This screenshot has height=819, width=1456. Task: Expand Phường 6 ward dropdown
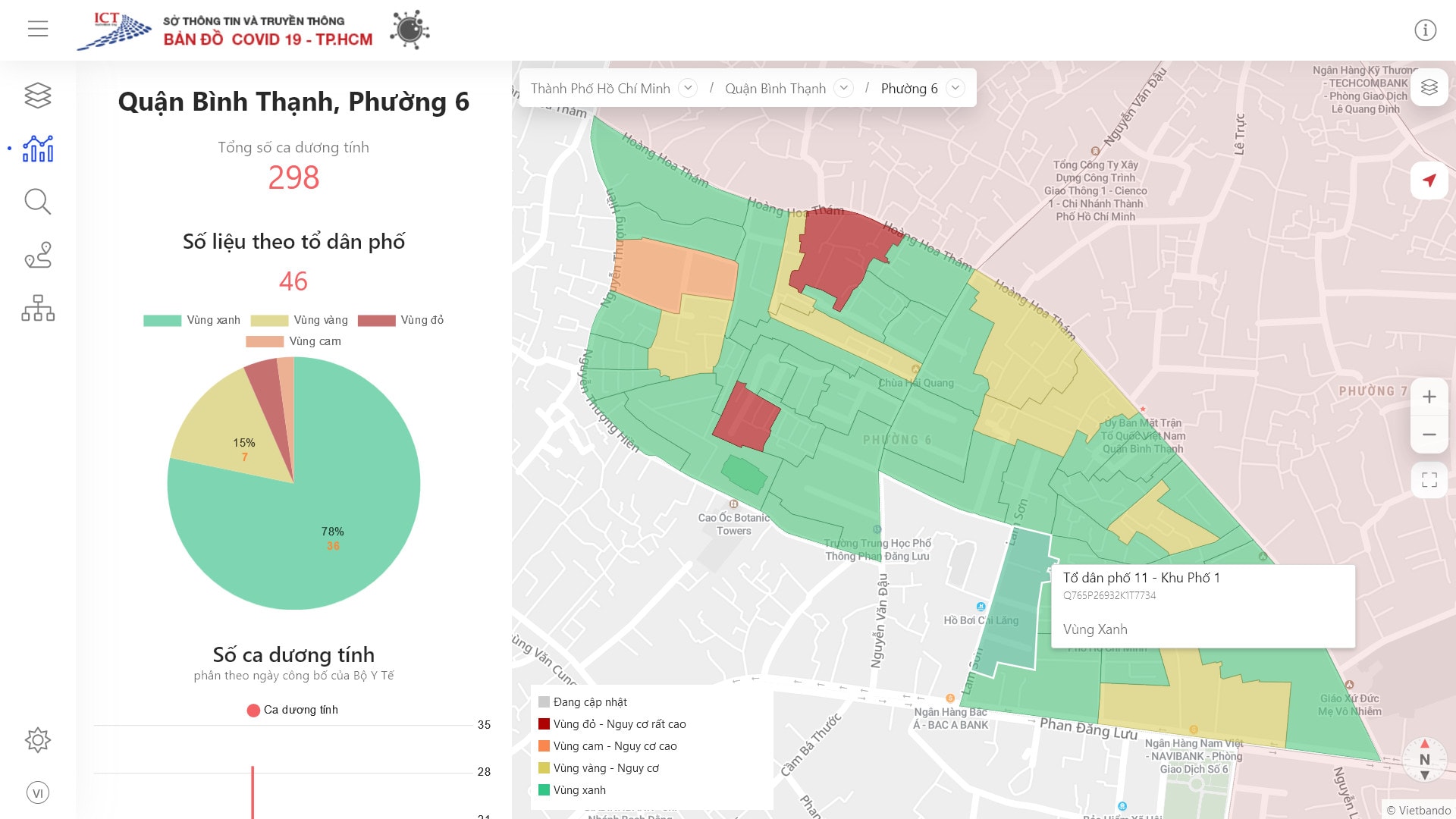955,88
